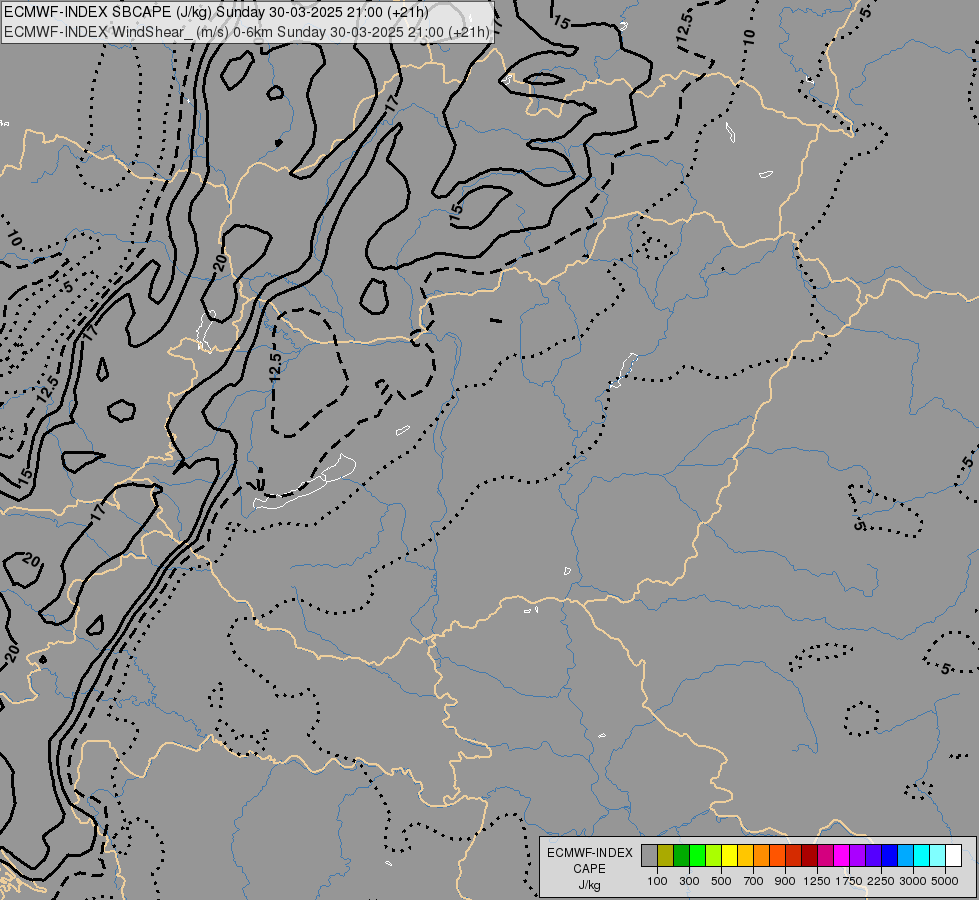Click the dark green CAPE legend swatch

point(682,856)
